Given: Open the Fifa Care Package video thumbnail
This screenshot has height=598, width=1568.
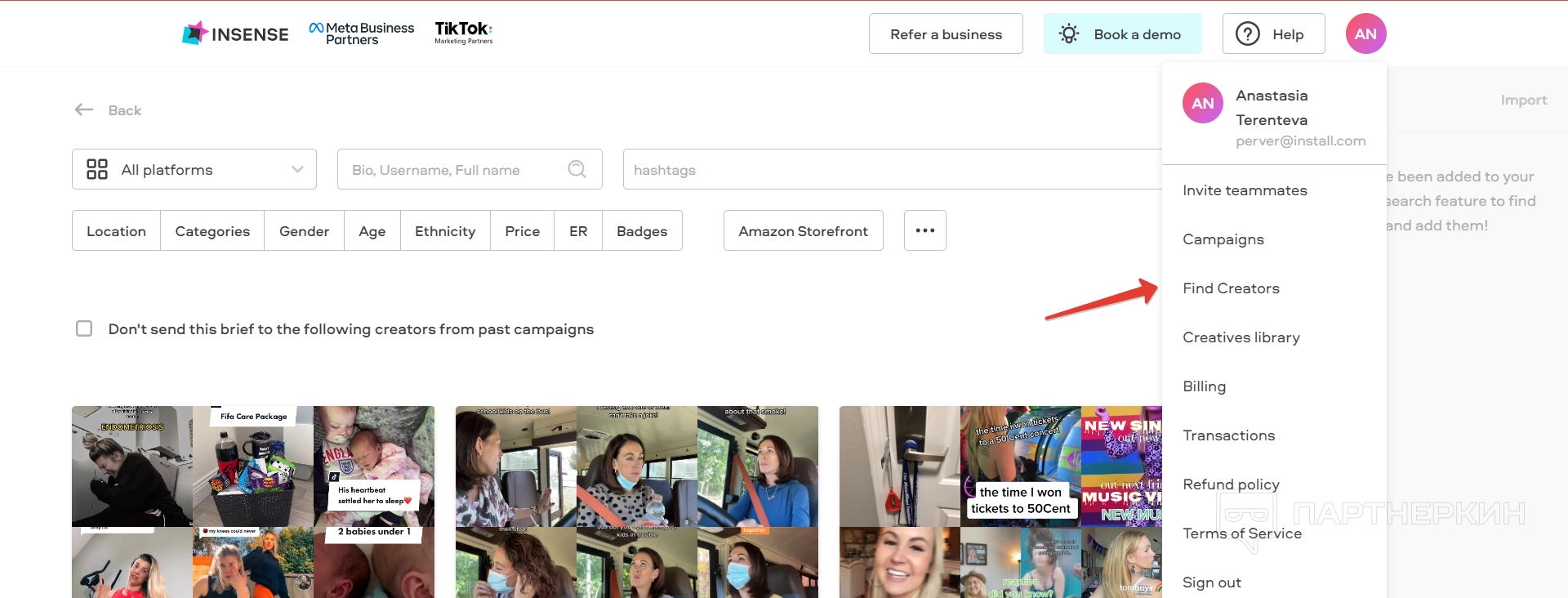Looking at the screenshot, I should tap(253, 466).
